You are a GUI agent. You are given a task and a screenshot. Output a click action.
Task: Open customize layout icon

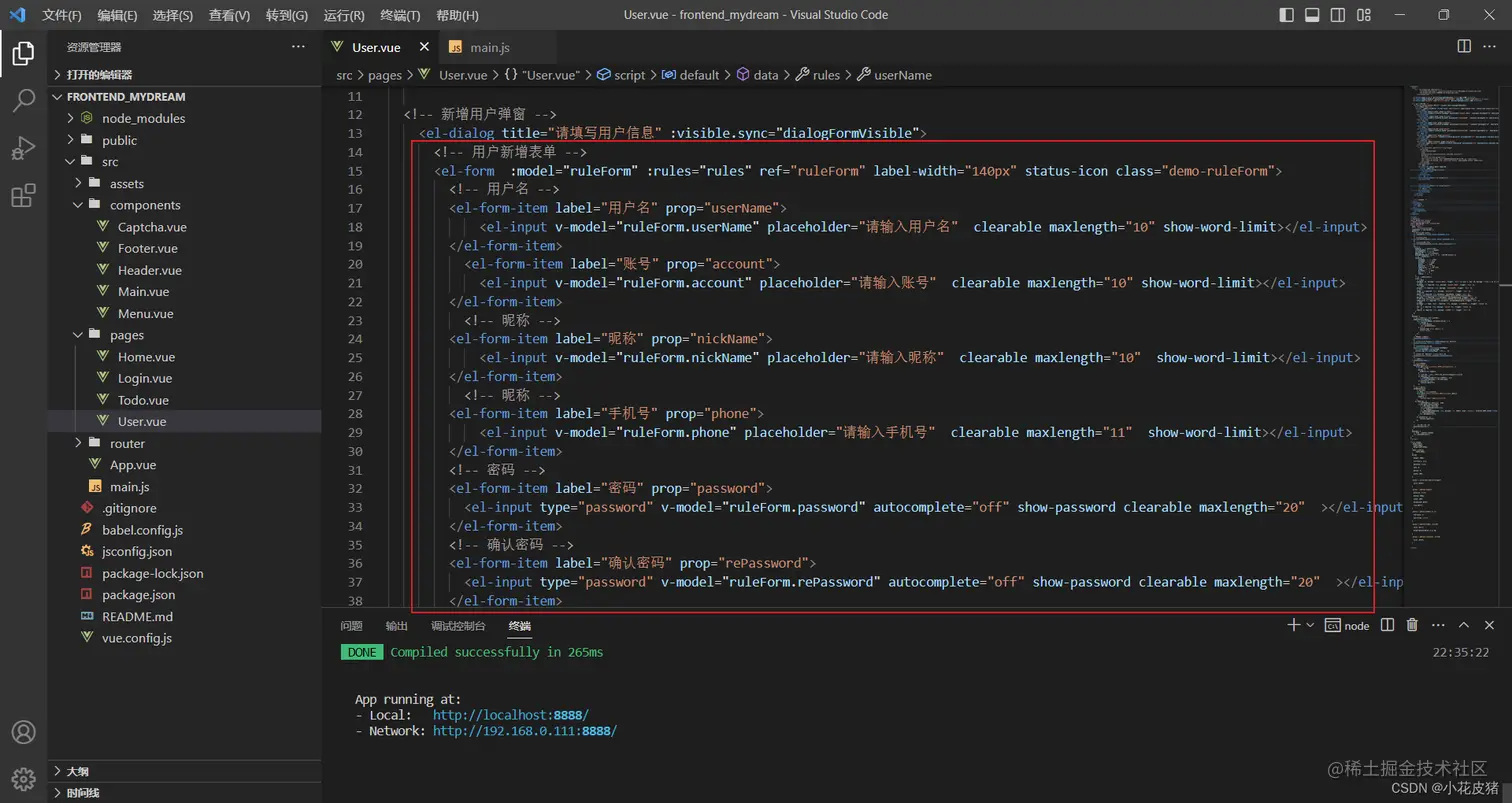click(x=1364, y=15)
